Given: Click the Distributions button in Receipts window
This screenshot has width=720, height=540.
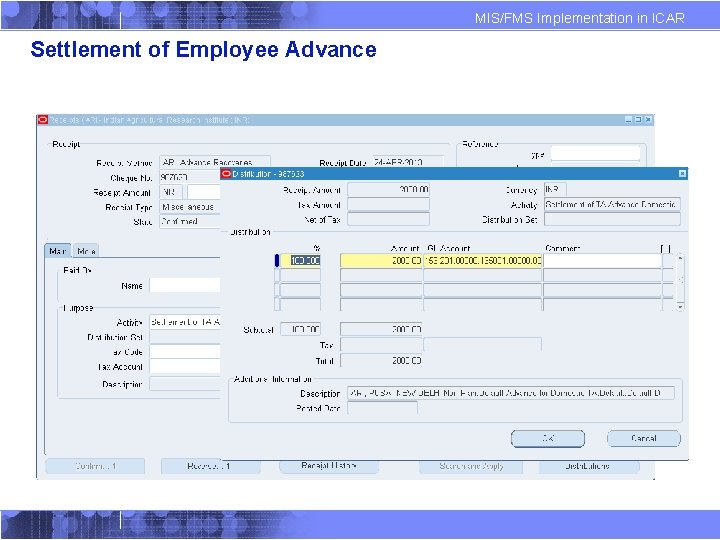Looking at the screenshot, I should pos(589,466).
